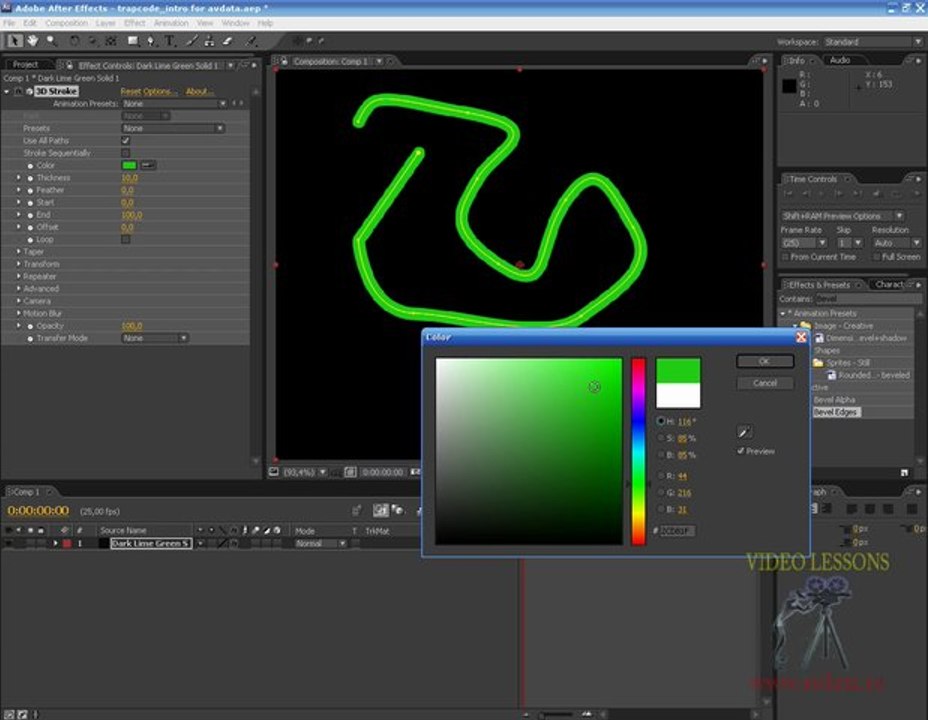Open the Animation menu
The width and height of the screenshot is (928, 720).
171,23
